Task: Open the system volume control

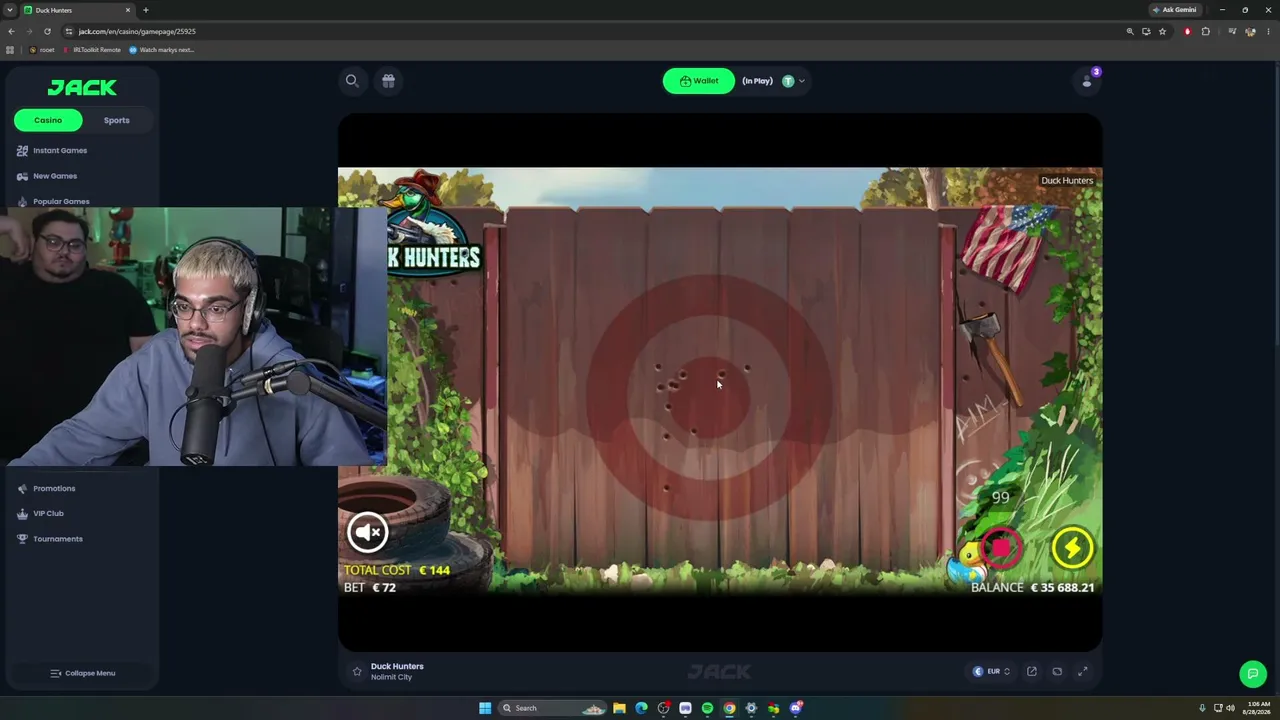Action: pyautogui.click(x=1230, y=708)
